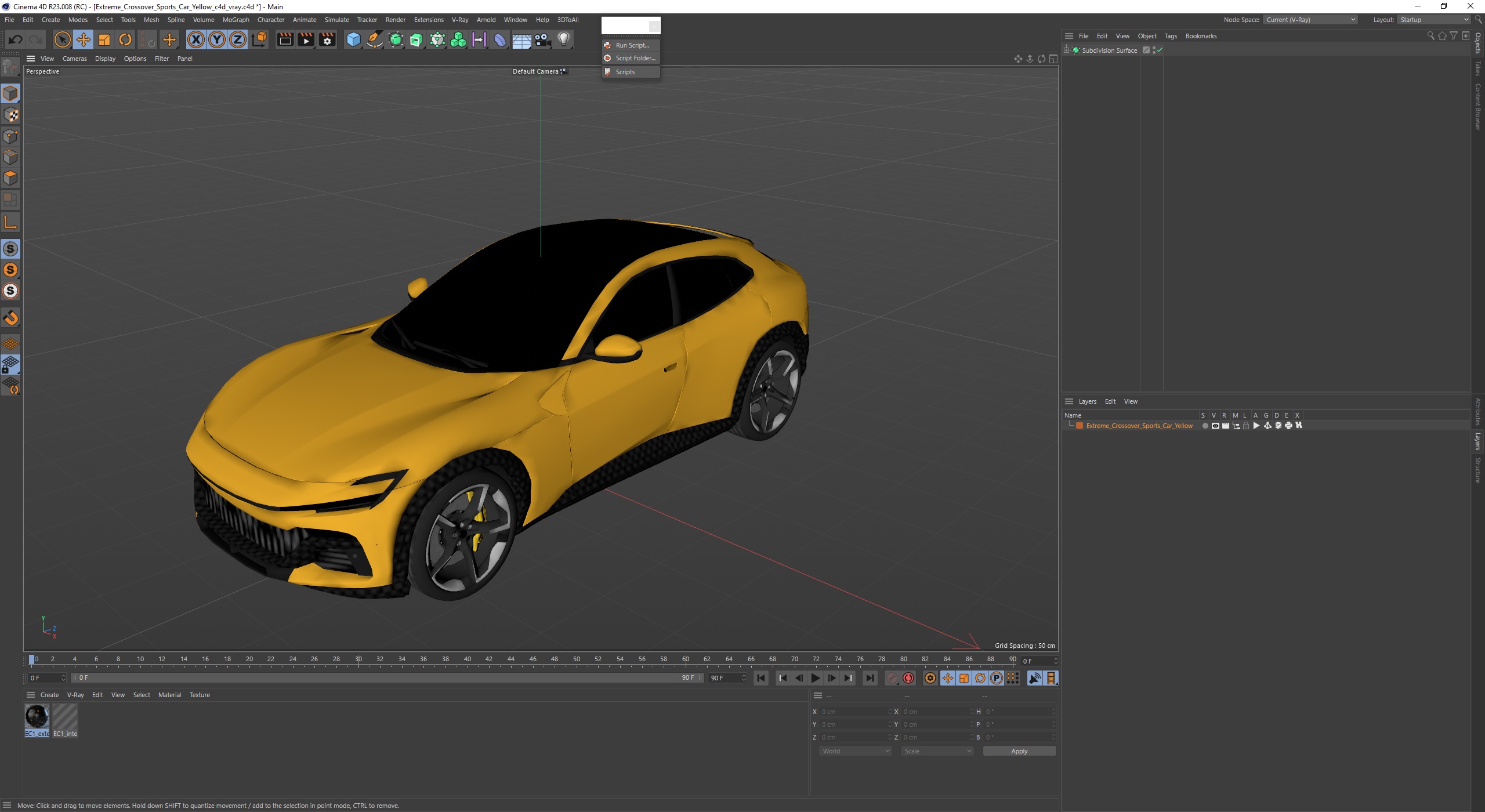Screen dimensions: 1485x812
Task: Select the EC1_inte material thumbnail
Action: pos(65,720)
